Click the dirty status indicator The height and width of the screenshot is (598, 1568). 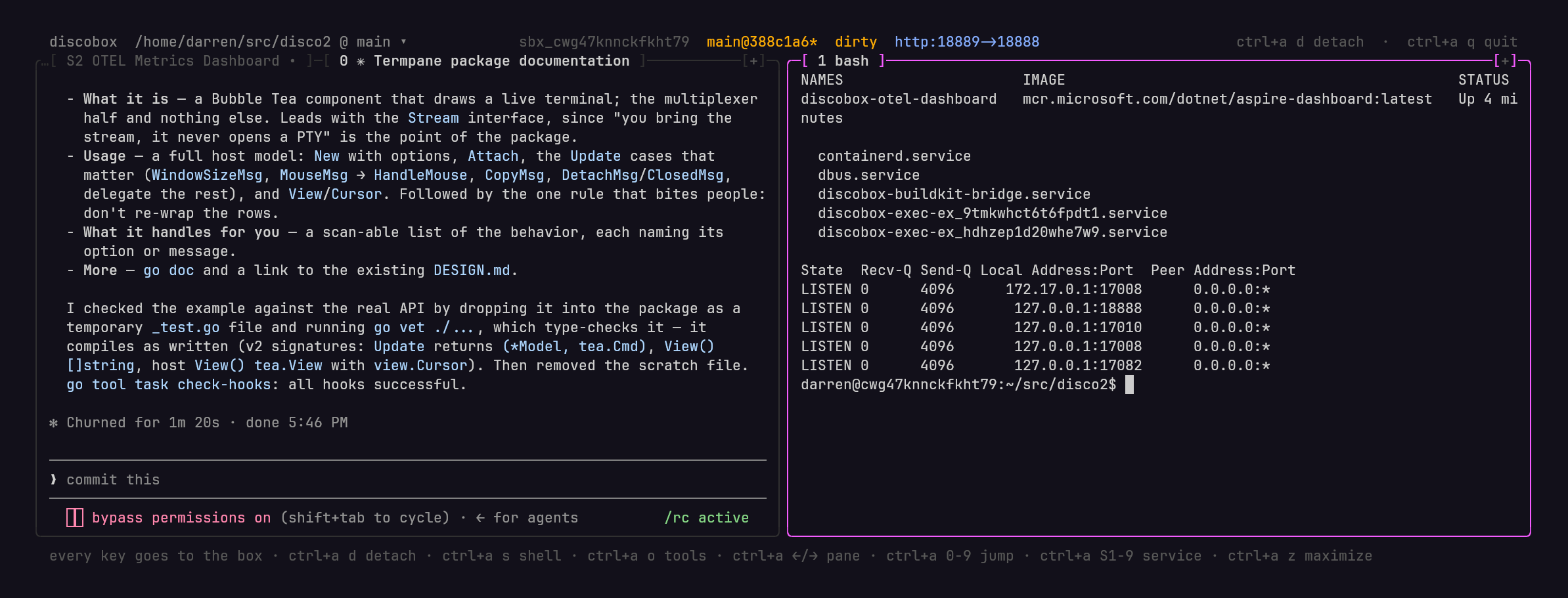tap(856, 42)
